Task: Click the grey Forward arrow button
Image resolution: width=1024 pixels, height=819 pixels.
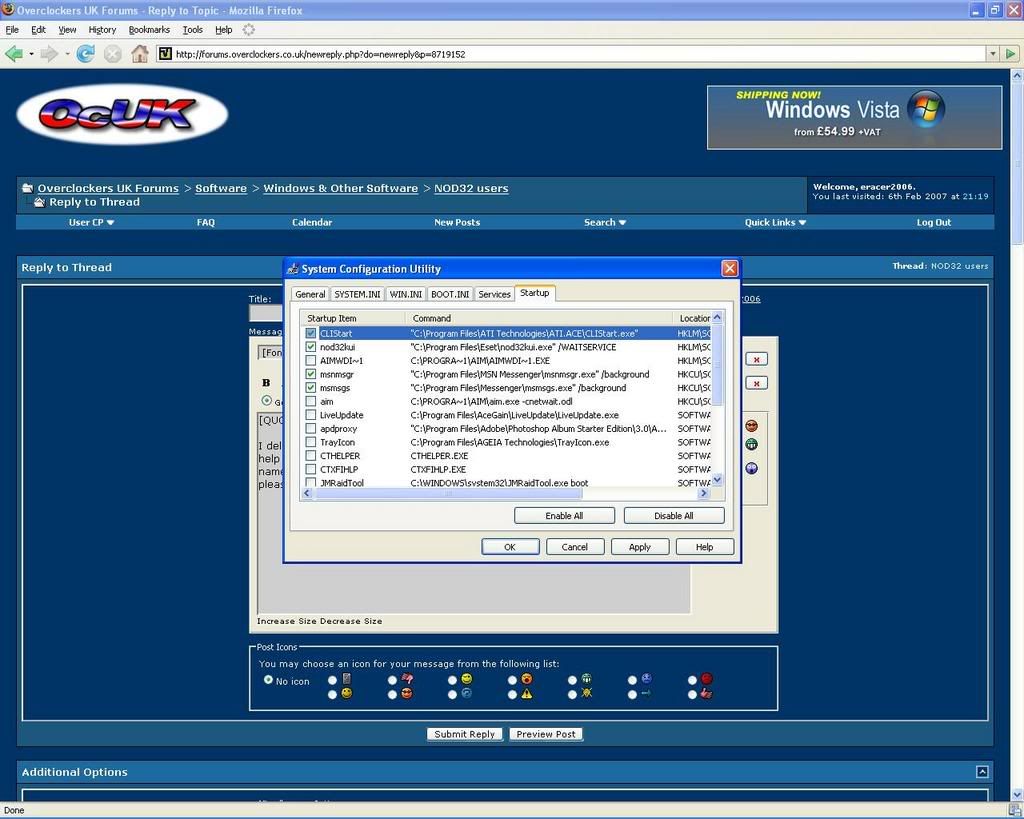Action: pyautogui.click(x=49, y=54)
